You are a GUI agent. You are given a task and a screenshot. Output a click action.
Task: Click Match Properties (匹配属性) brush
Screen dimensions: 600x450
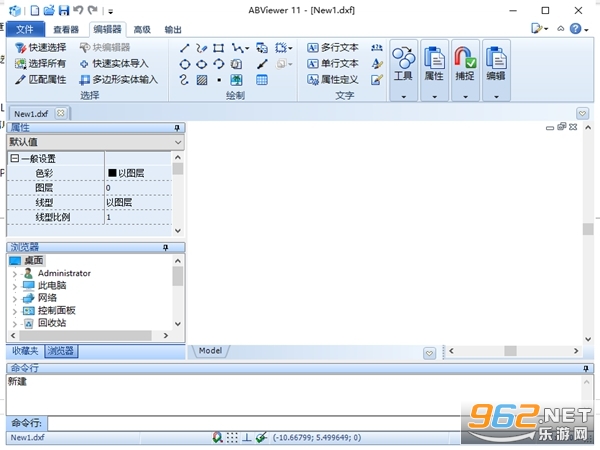pos(41,80)
